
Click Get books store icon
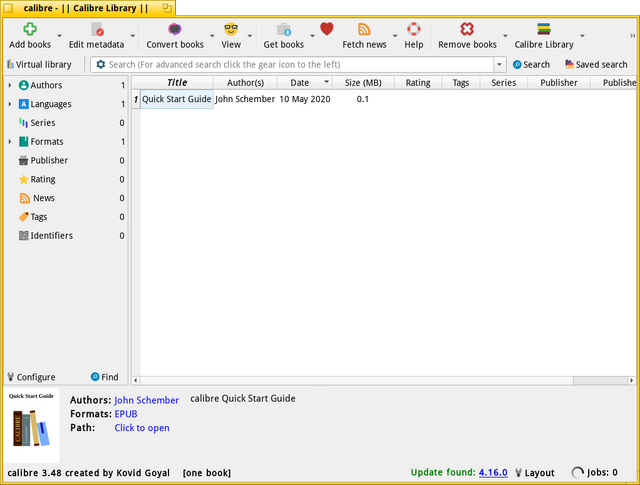[284, 29]
